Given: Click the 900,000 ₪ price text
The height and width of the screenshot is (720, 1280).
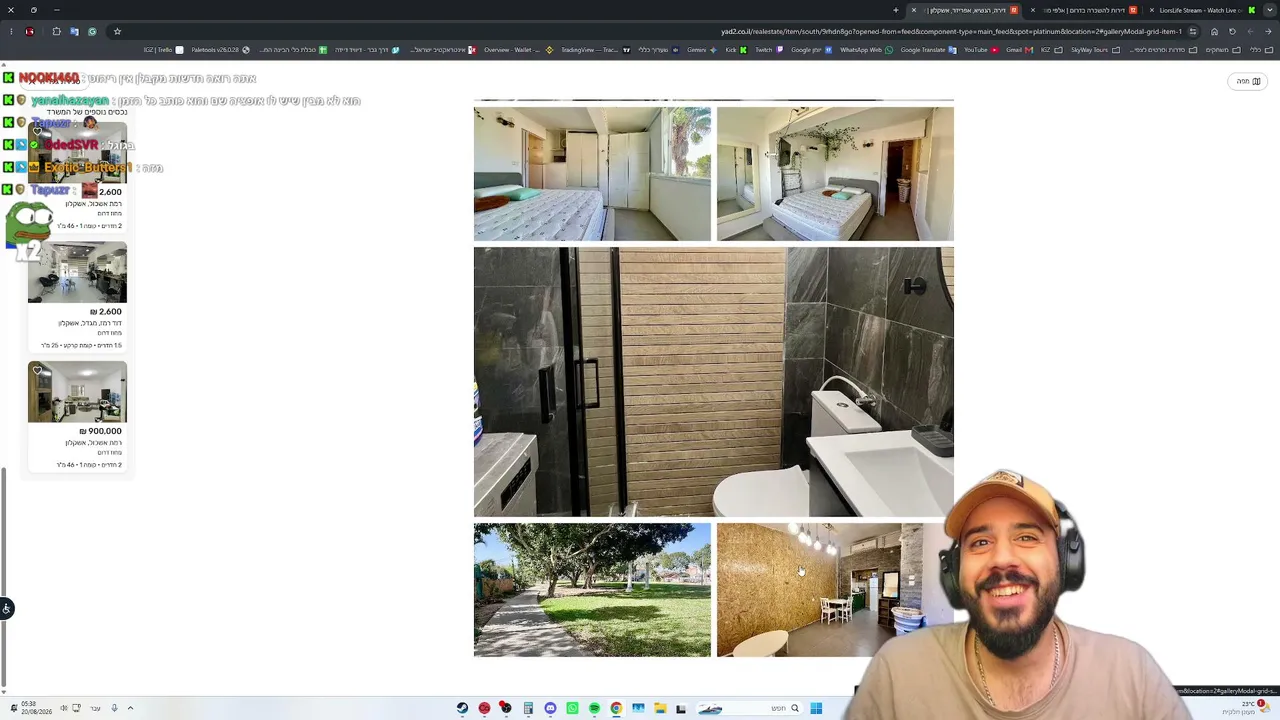Looking at the screenshot, I should [x=100, y=431].
